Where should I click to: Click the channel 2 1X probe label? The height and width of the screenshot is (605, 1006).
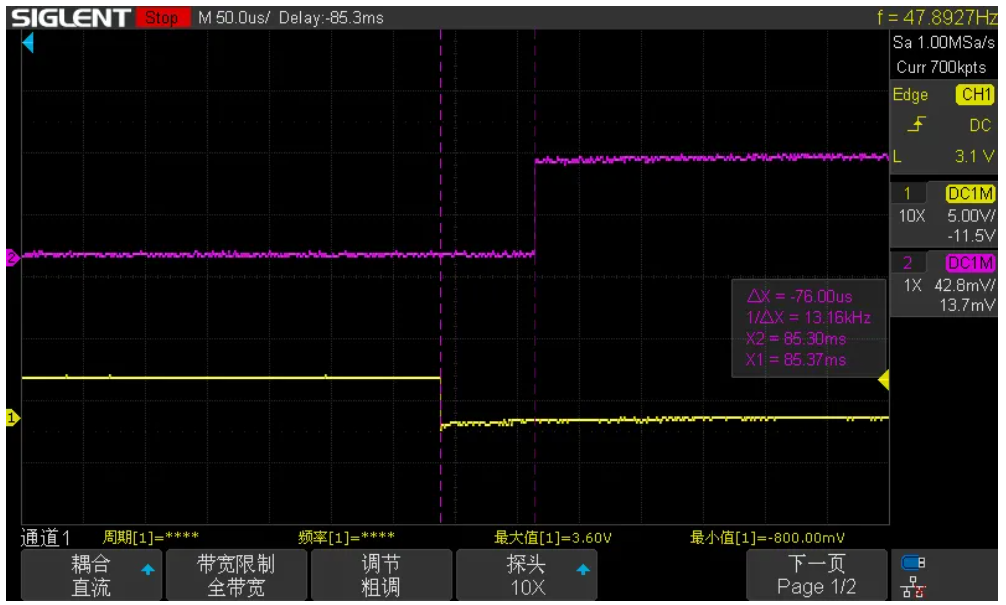pos(913,285)
